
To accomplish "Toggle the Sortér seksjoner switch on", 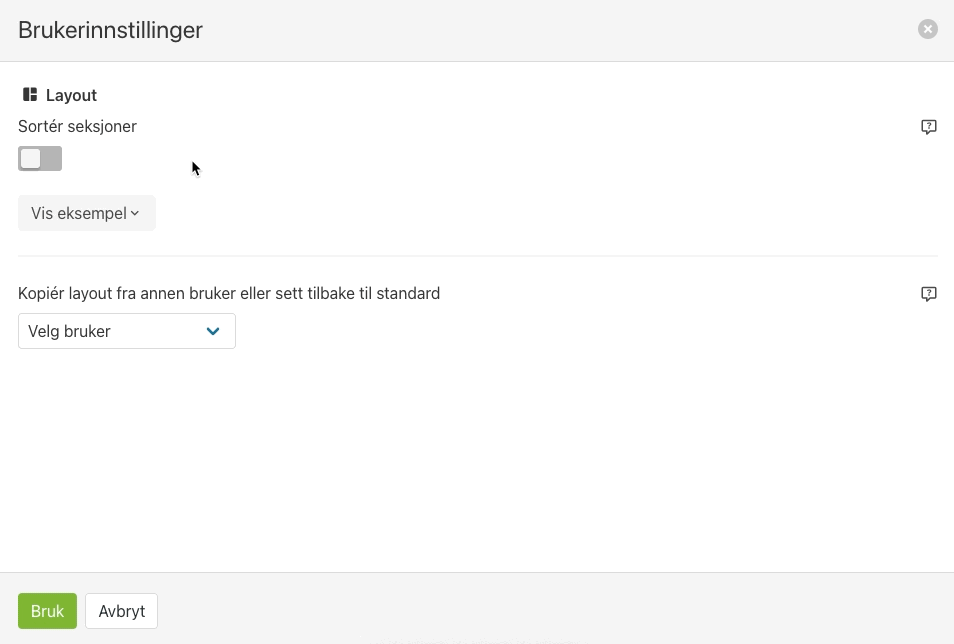I will click(40, 158).
